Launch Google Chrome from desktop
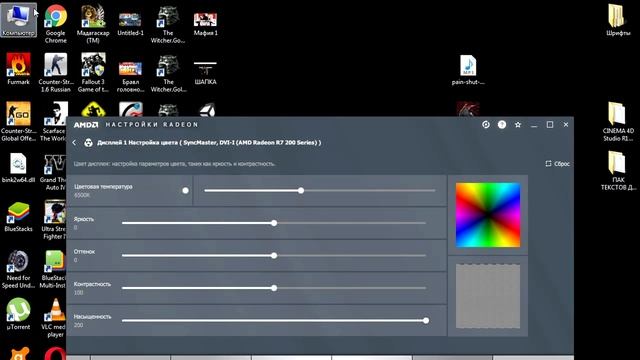Viewport: 640px width, 360px height. coord(56,23)
